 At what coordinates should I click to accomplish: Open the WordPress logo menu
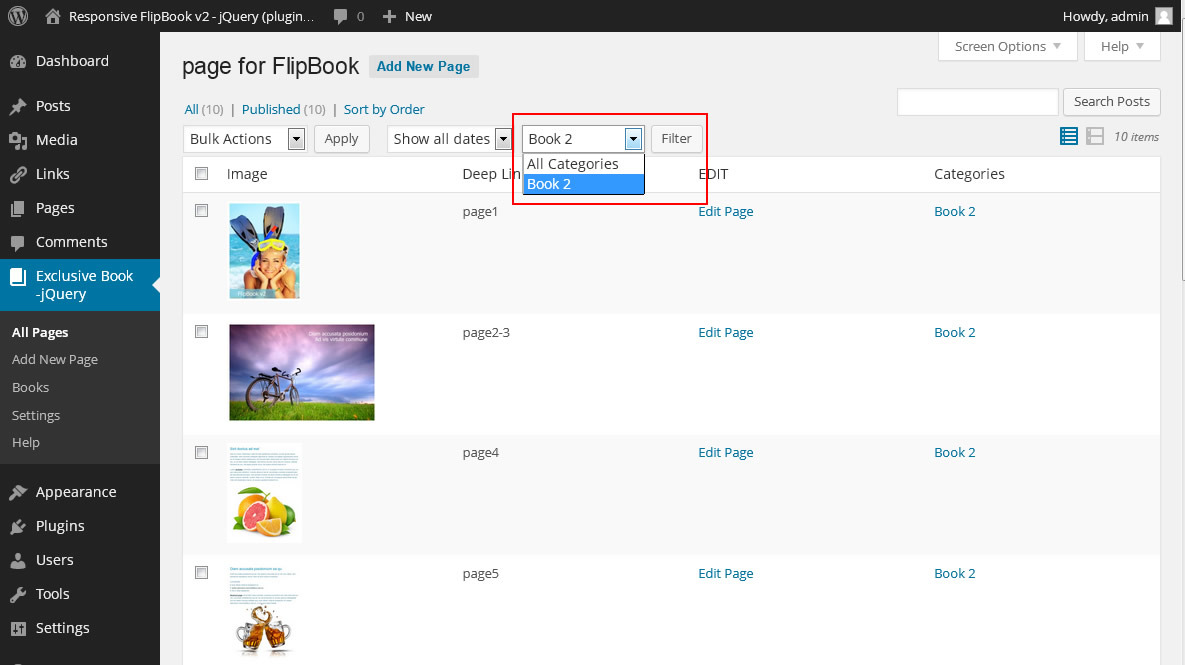(x=18, y=16)
